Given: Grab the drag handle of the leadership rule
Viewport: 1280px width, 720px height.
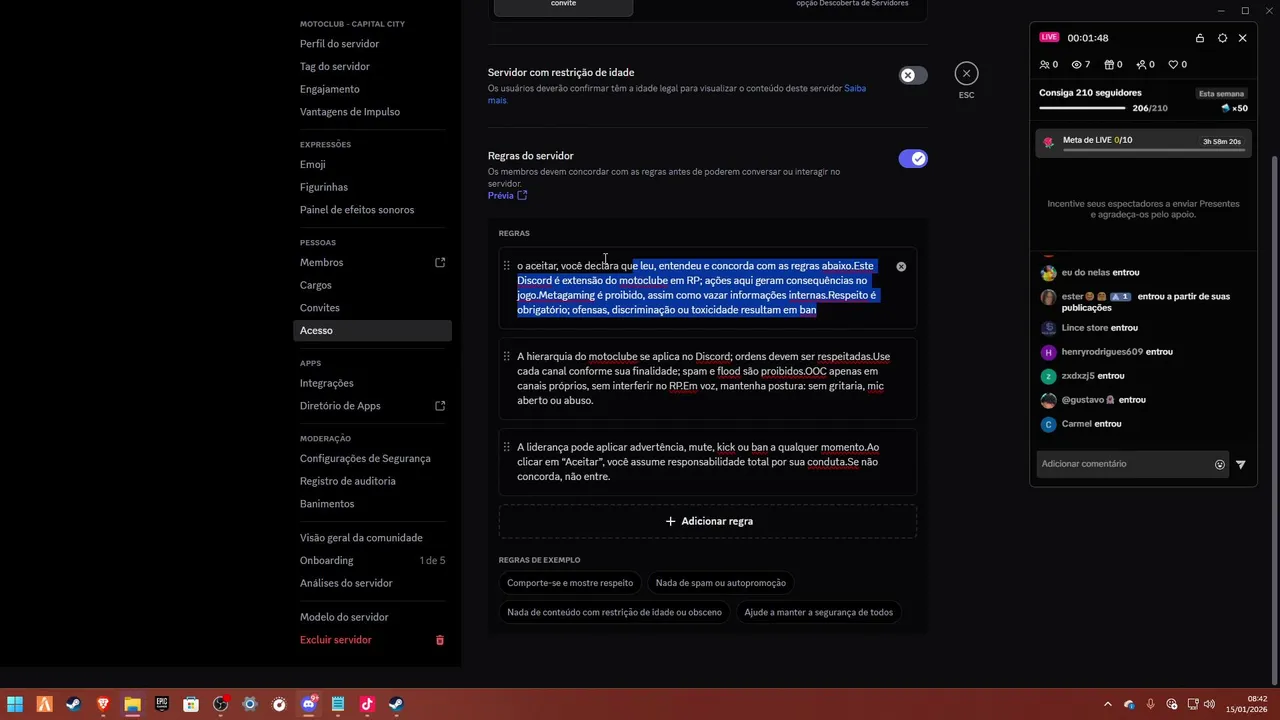Looking at the screenshot, I should (x=507, y=448).
